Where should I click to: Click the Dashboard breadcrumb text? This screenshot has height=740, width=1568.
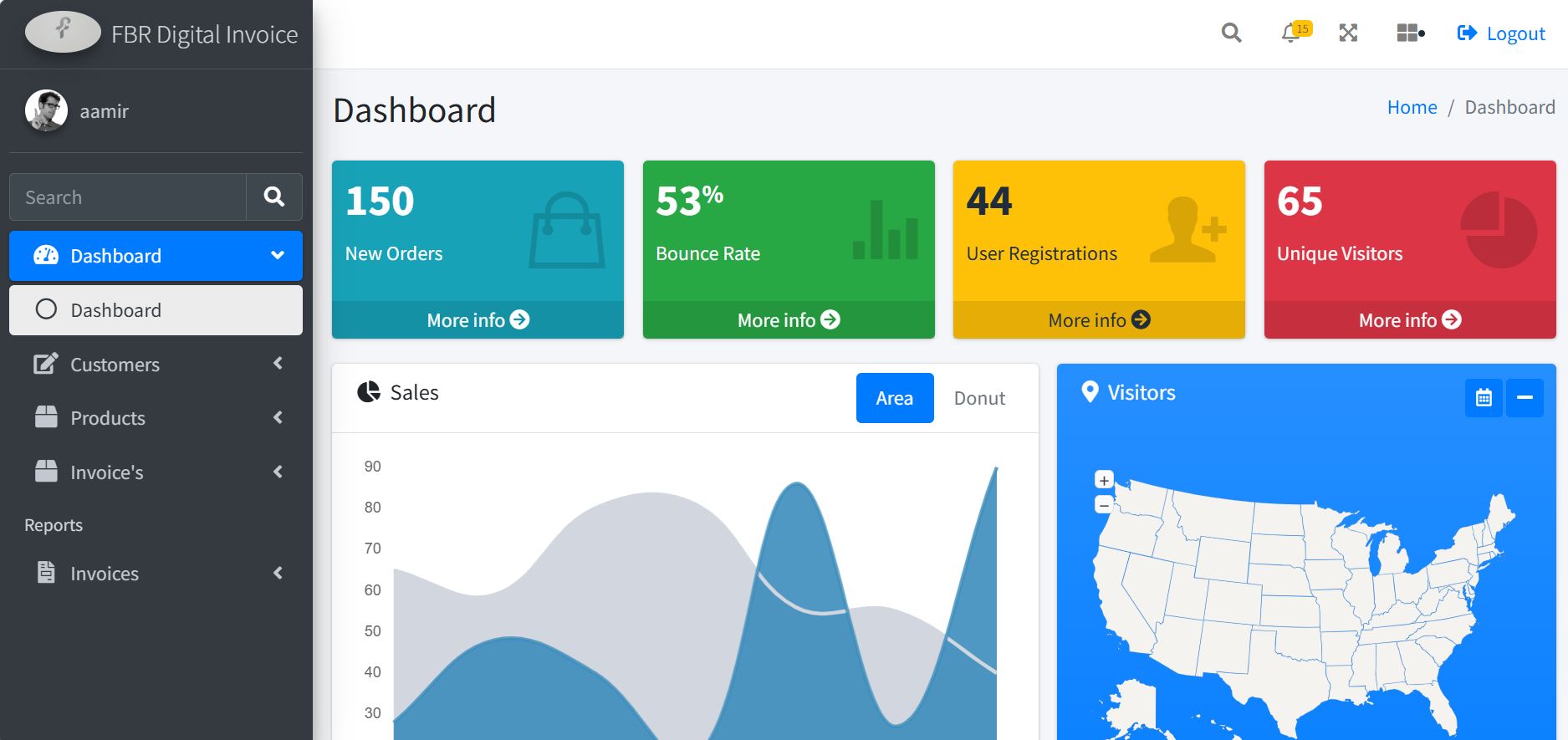pos(1509,107)
